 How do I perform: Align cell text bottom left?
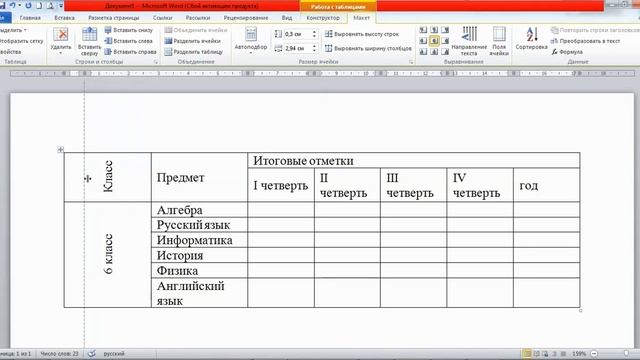point(423,52)
